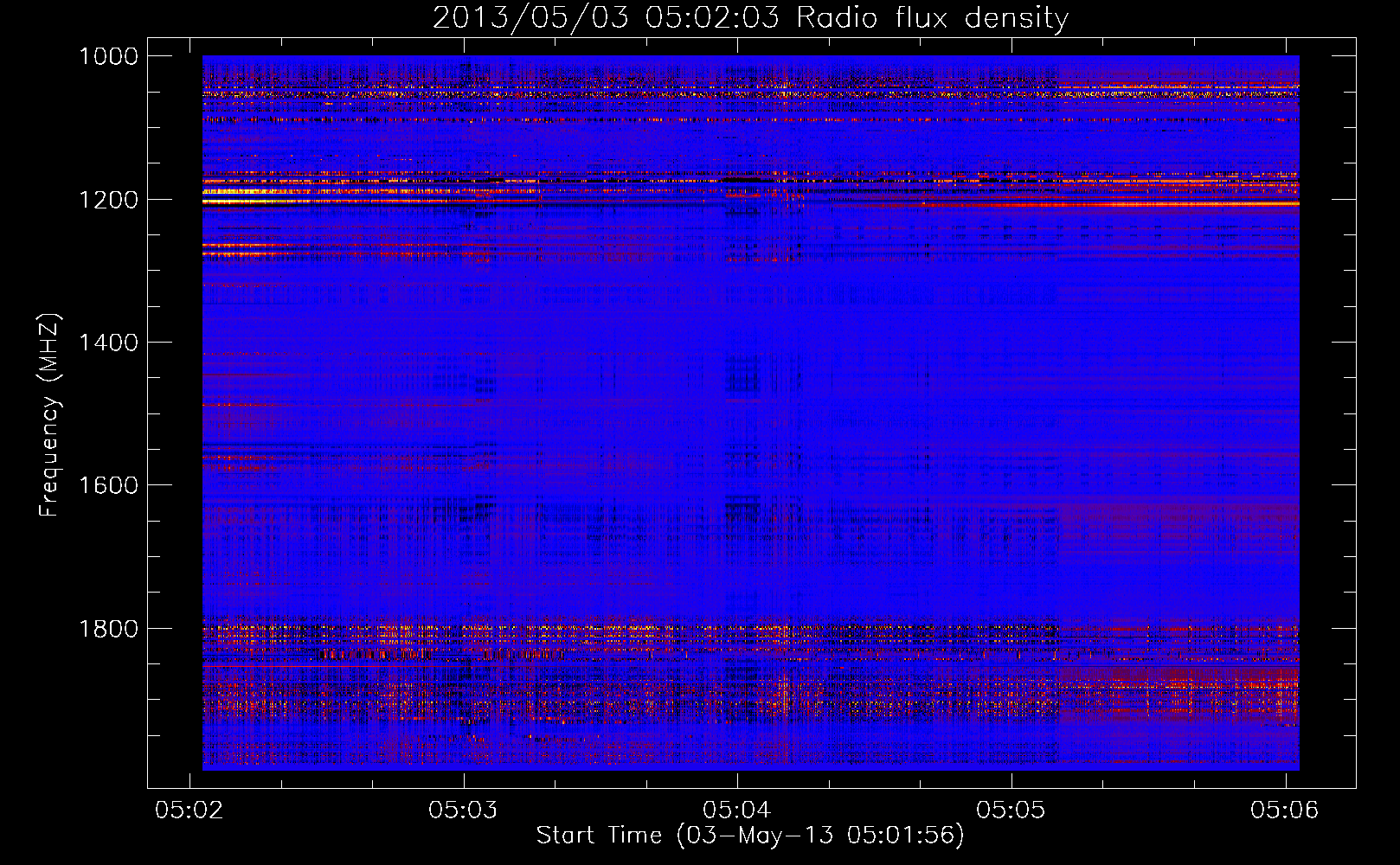The height and width of the screenshot is (865, 1400).
Task: Select the 1200 frequency axis label
Action: [108, 200]
